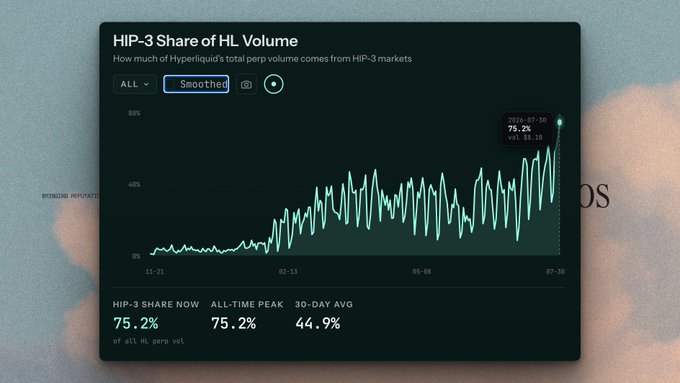
Task: Click the 11-21 x-axis date label
Action: coord(155,272)
